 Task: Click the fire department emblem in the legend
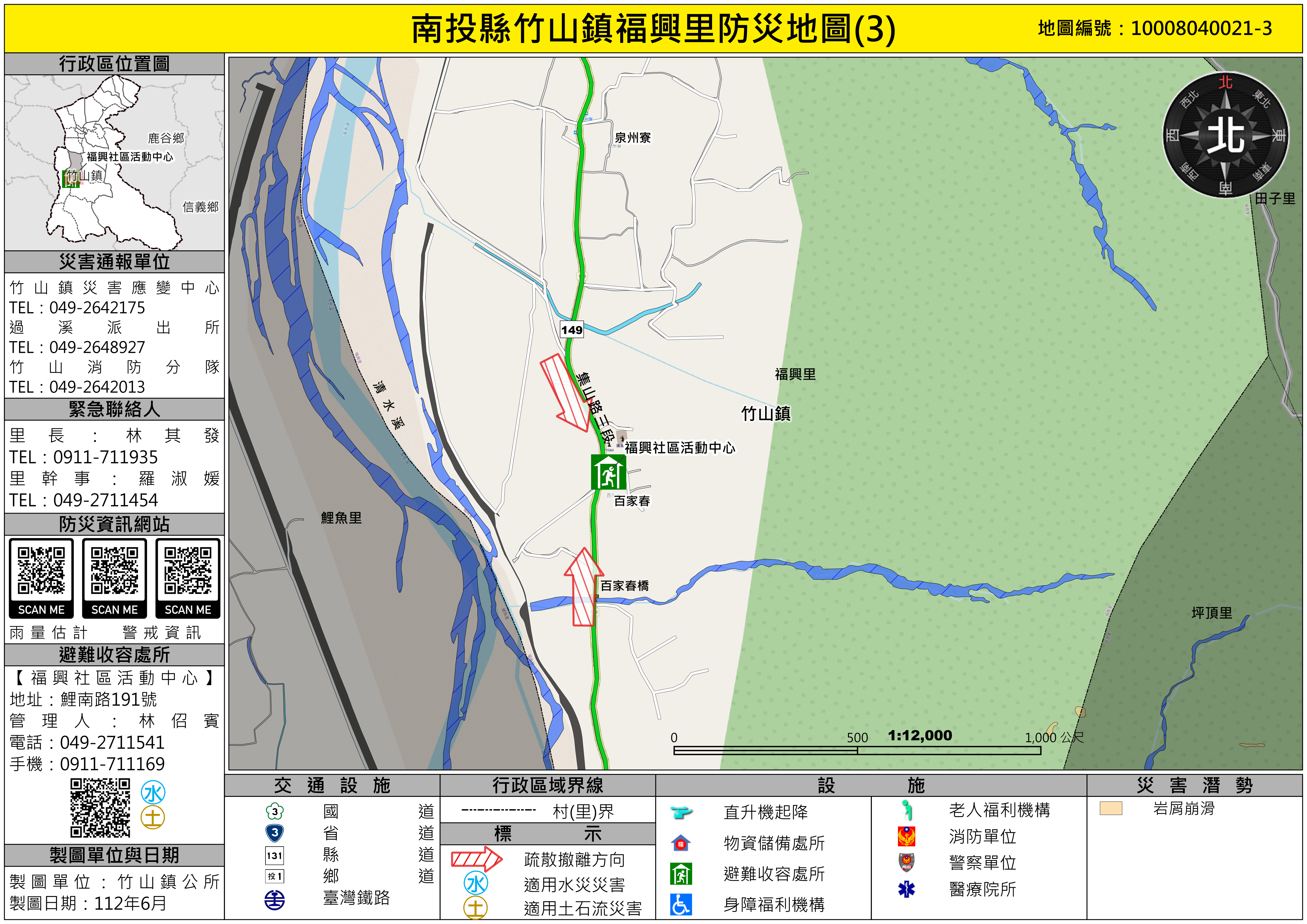[x=906, y=836]
